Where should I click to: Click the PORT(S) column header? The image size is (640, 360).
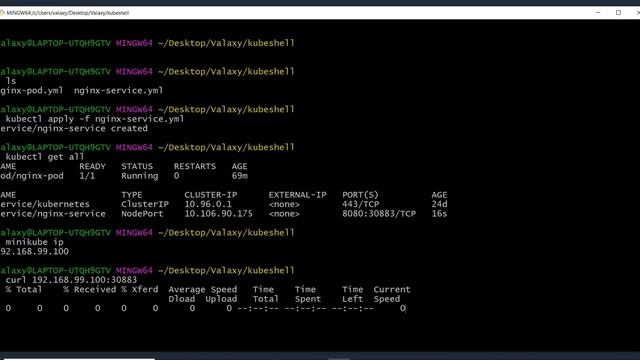pos(360,195)
